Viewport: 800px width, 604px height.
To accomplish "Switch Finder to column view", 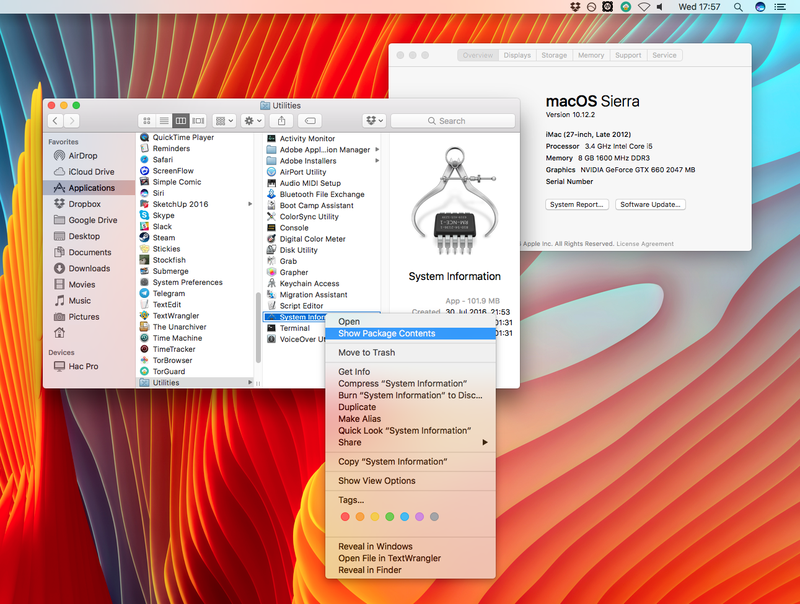I will click(181, 121).
